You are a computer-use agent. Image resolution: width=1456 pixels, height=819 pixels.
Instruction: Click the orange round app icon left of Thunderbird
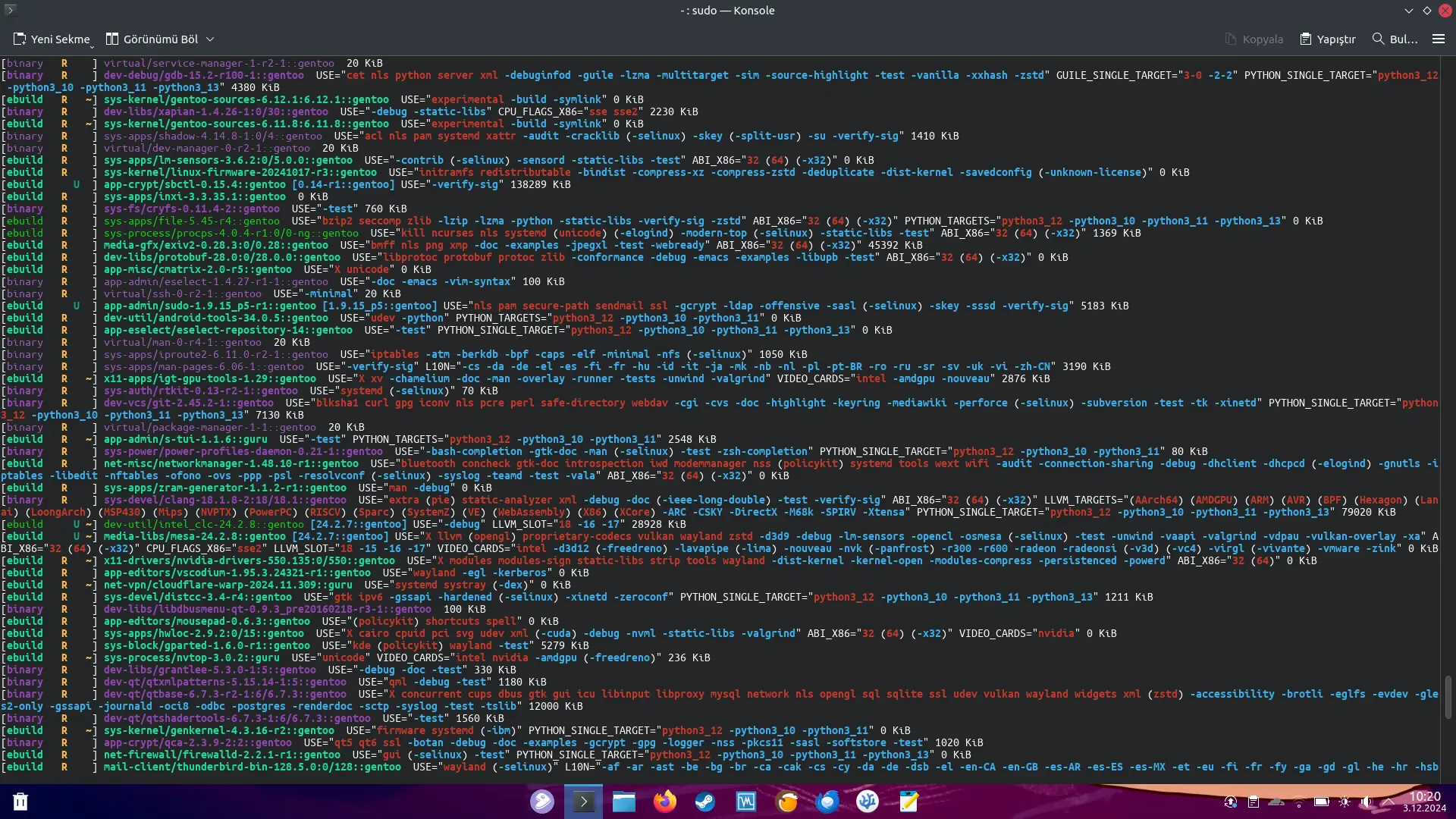coord(787,802)
